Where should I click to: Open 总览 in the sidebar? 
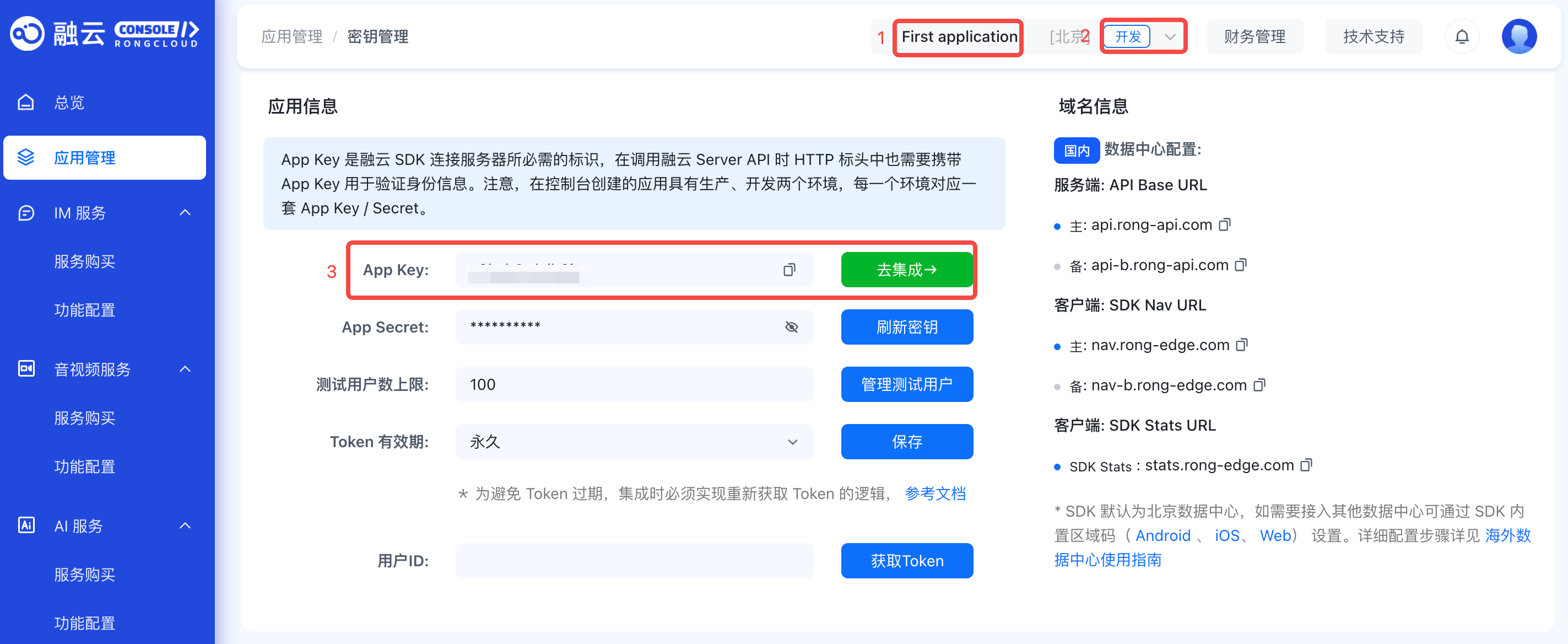click(x=69, y=103)
